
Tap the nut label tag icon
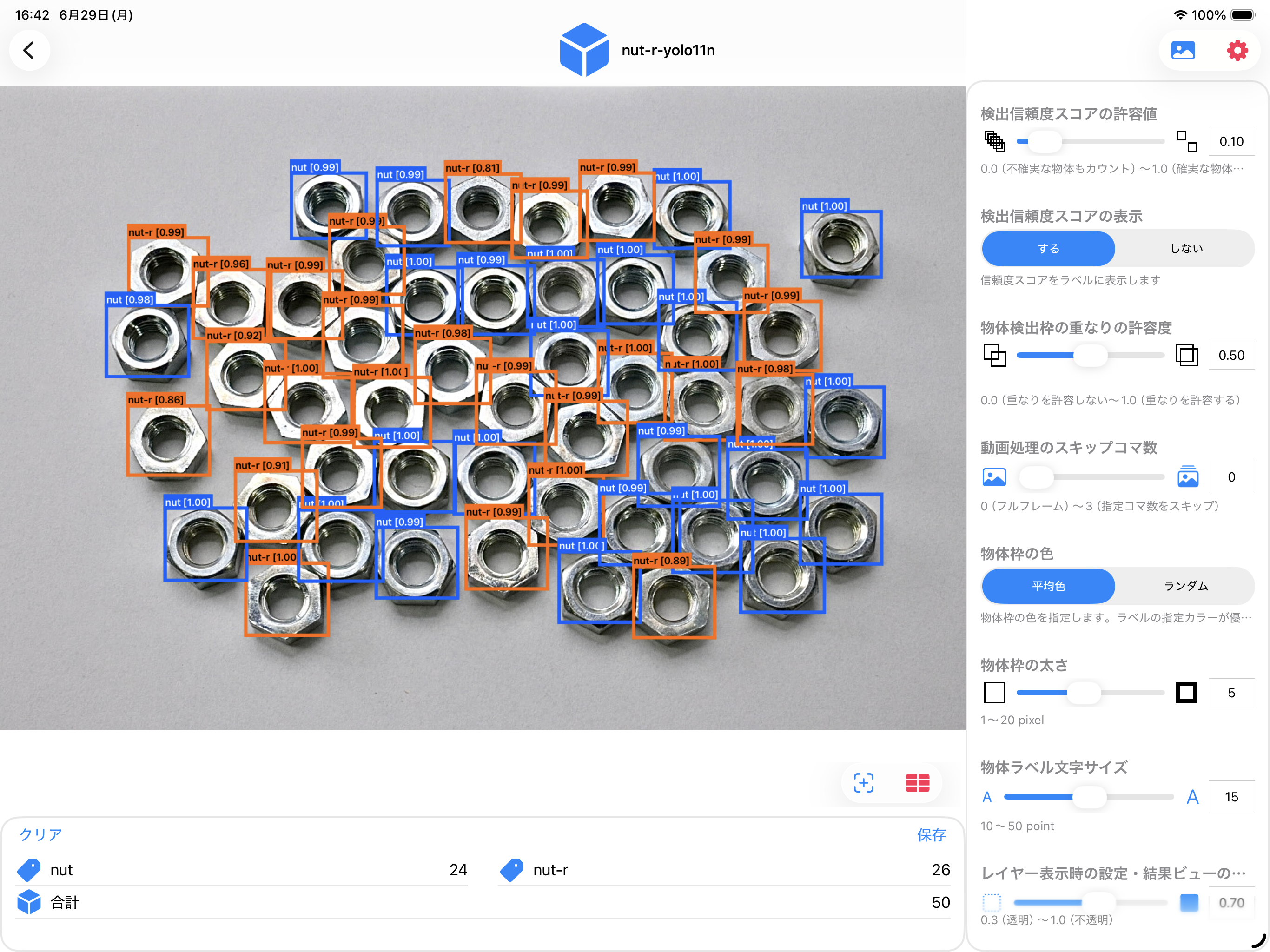click(x=29, y=870)
